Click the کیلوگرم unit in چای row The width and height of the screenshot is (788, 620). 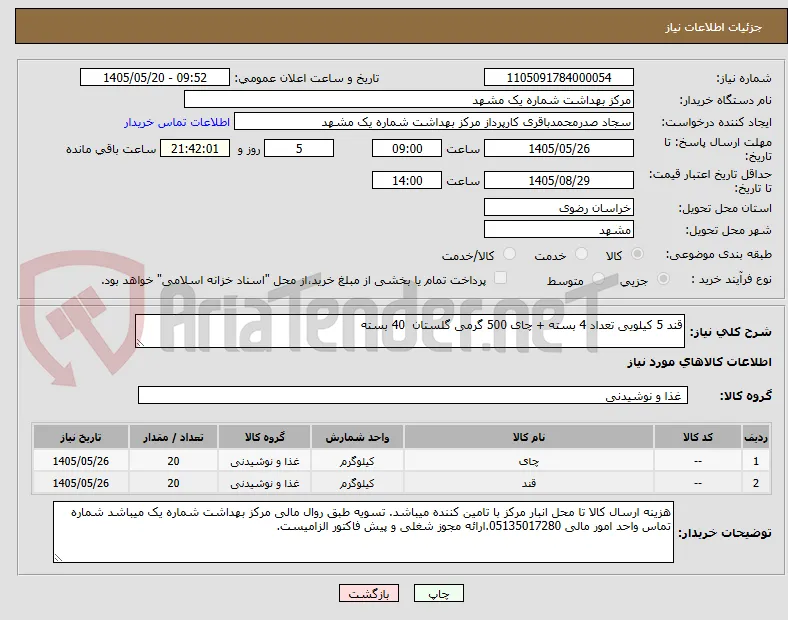(357, 461)
